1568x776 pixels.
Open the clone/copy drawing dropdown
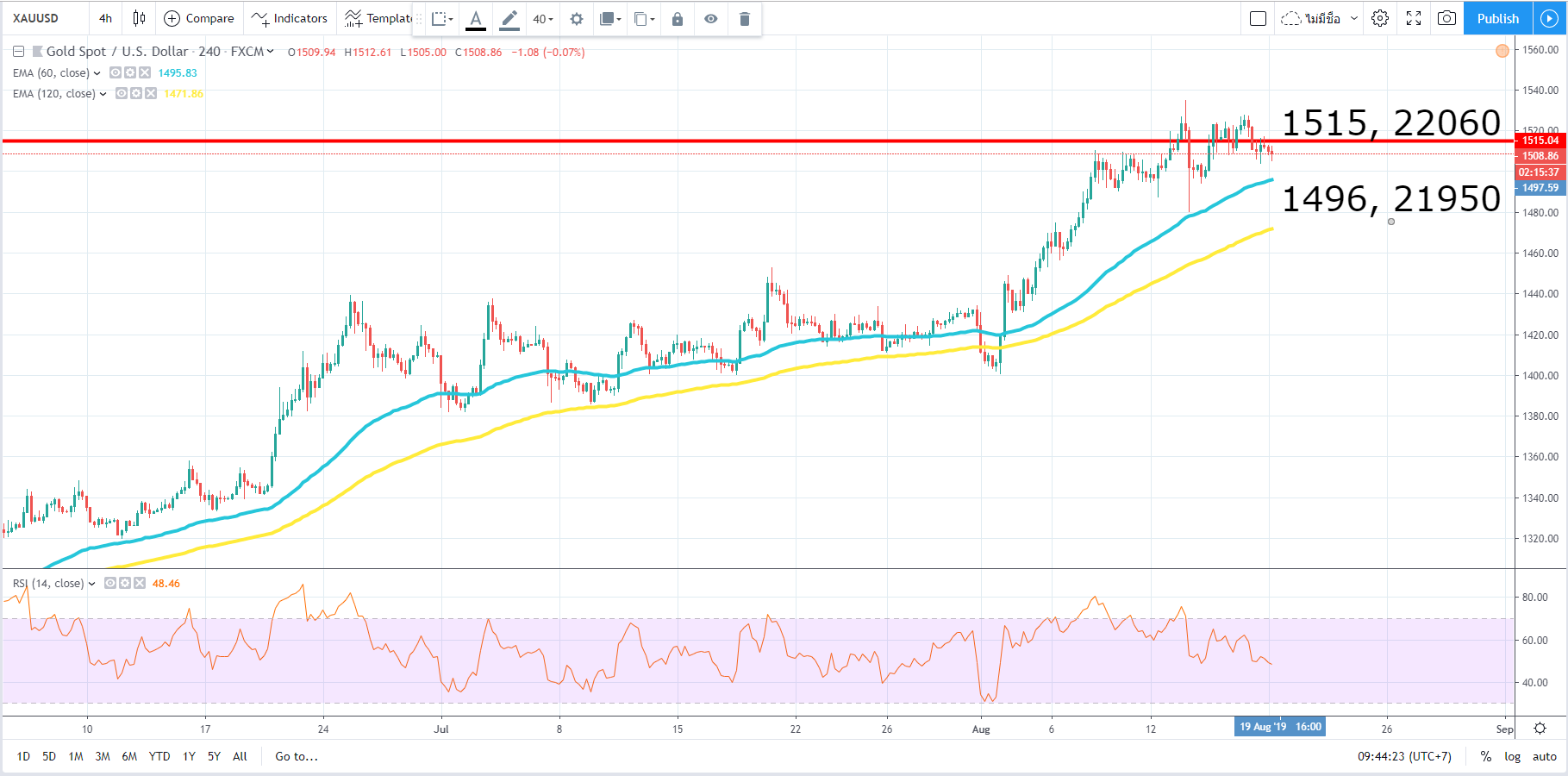pos(644,19)
